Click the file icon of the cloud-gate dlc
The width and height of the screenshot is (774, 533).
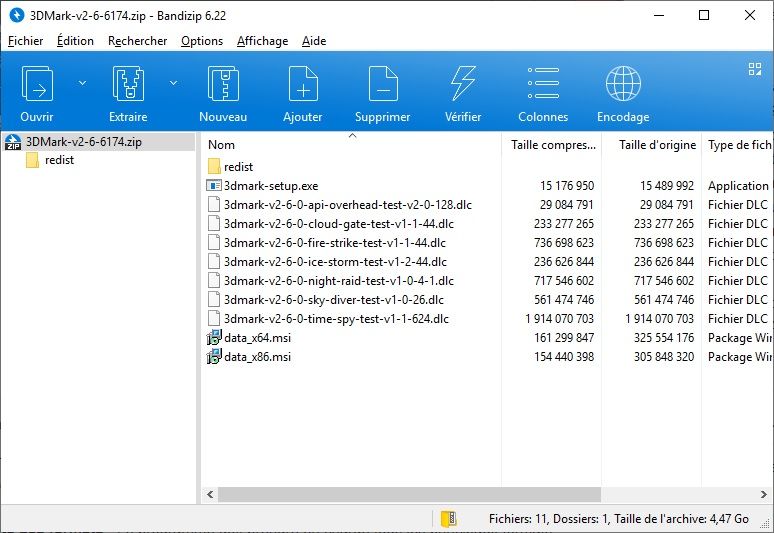[214, 224]
